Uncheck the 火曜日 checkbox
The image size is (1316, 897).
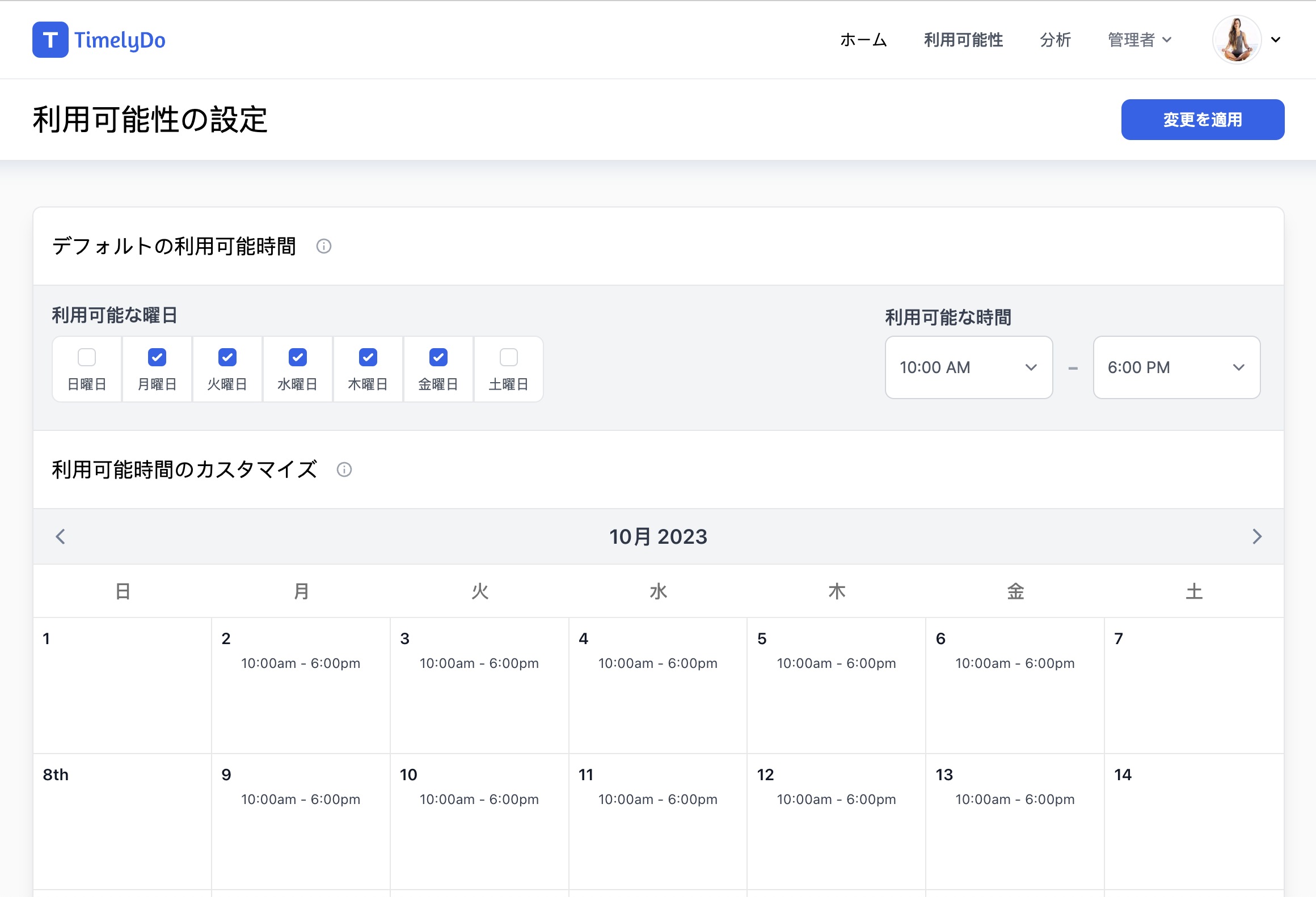pyautogui.click(x=227, y=357)
